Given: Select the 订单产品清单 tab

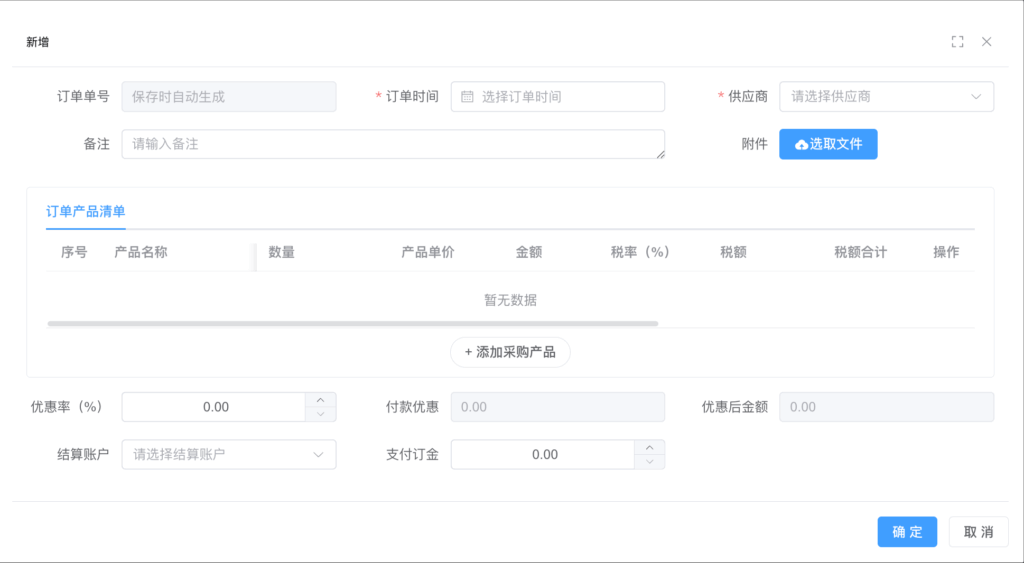Looking at the screenshot, I should point(85,212).
